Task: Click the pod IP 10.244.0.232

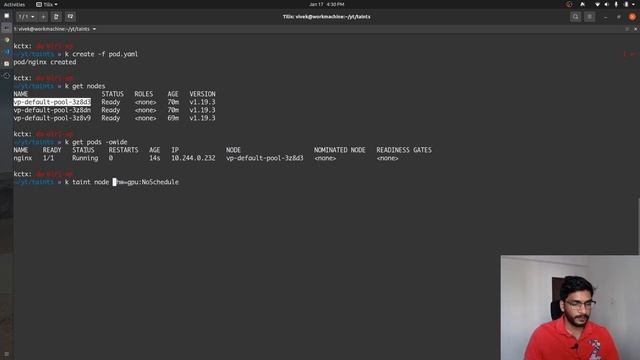Action: pos(193,158)
